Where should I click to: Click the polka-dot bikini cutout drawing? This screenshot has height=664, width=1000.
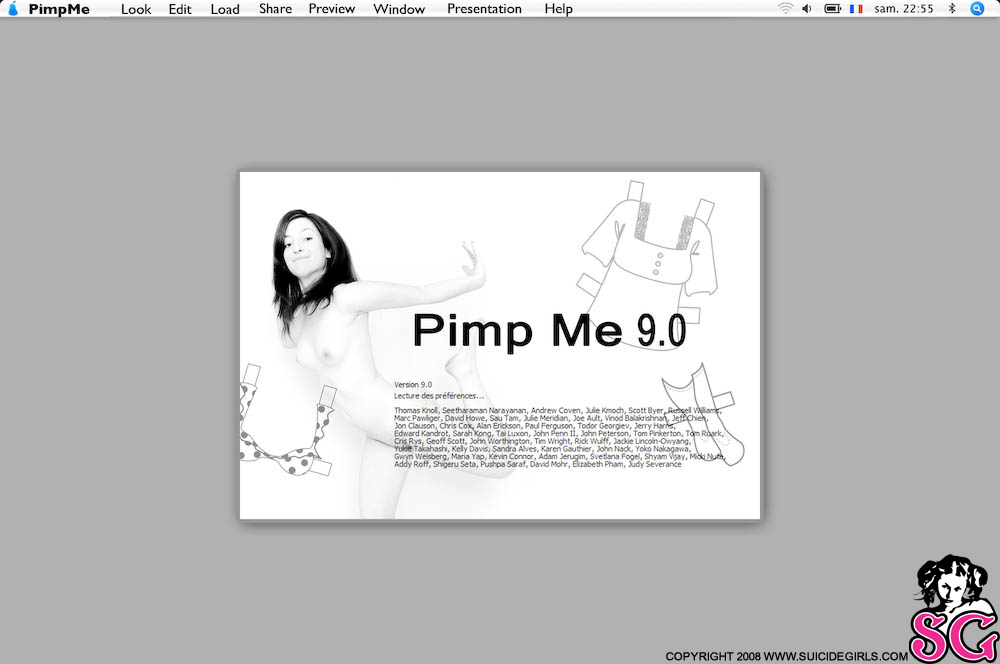click(x=287, y=421)
